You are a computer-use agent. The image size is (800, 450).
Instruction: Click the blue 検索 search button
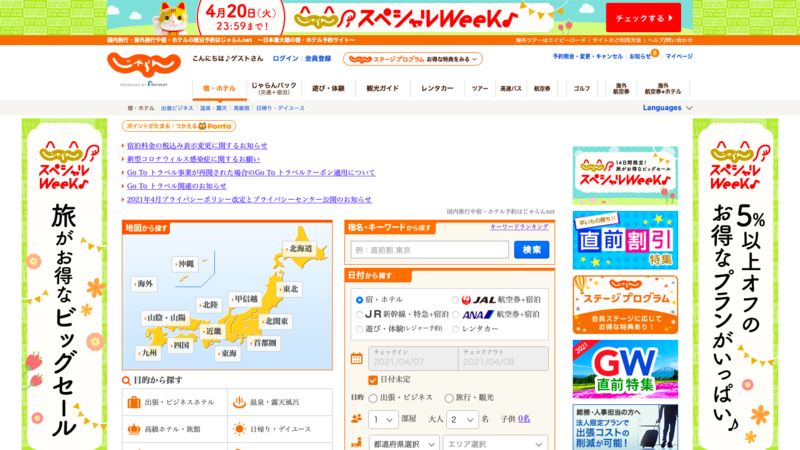click(x=532, y=249)
